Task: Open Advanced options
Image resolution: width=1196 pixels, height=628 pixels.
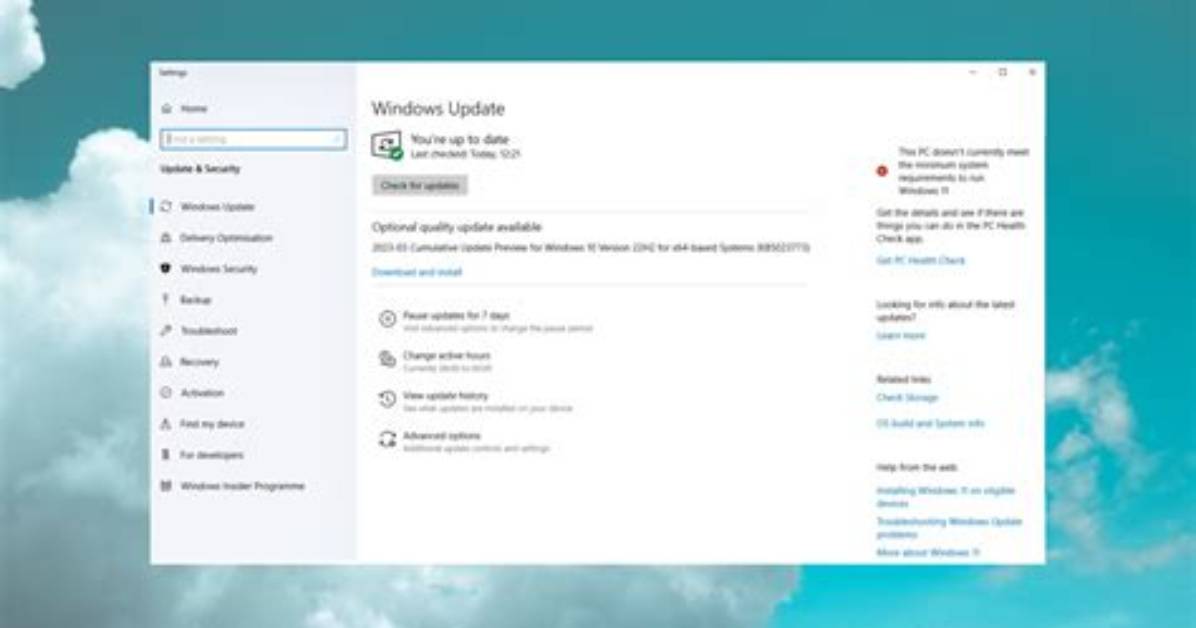Action: pos(442,436)
